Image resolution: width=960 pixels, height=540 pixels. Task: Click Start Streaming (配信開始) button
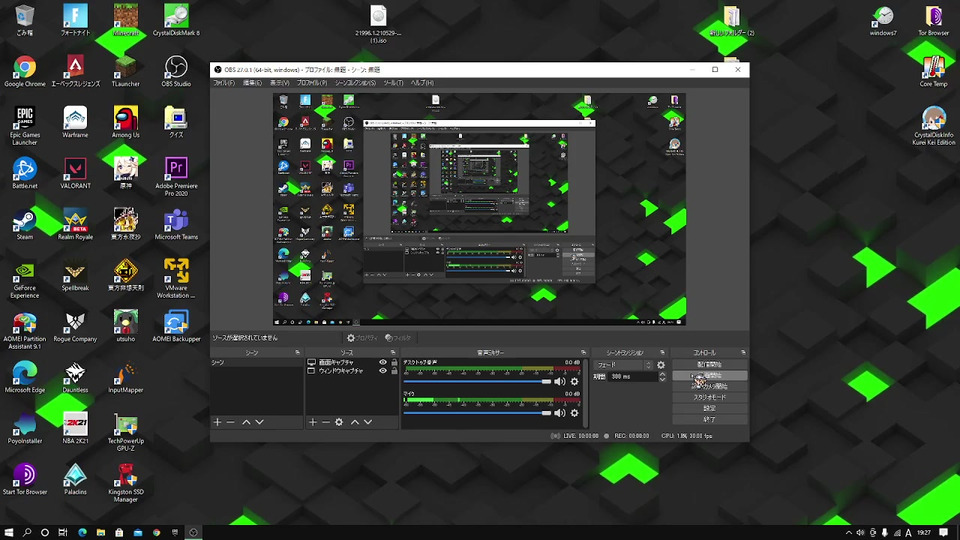point(709,364)
